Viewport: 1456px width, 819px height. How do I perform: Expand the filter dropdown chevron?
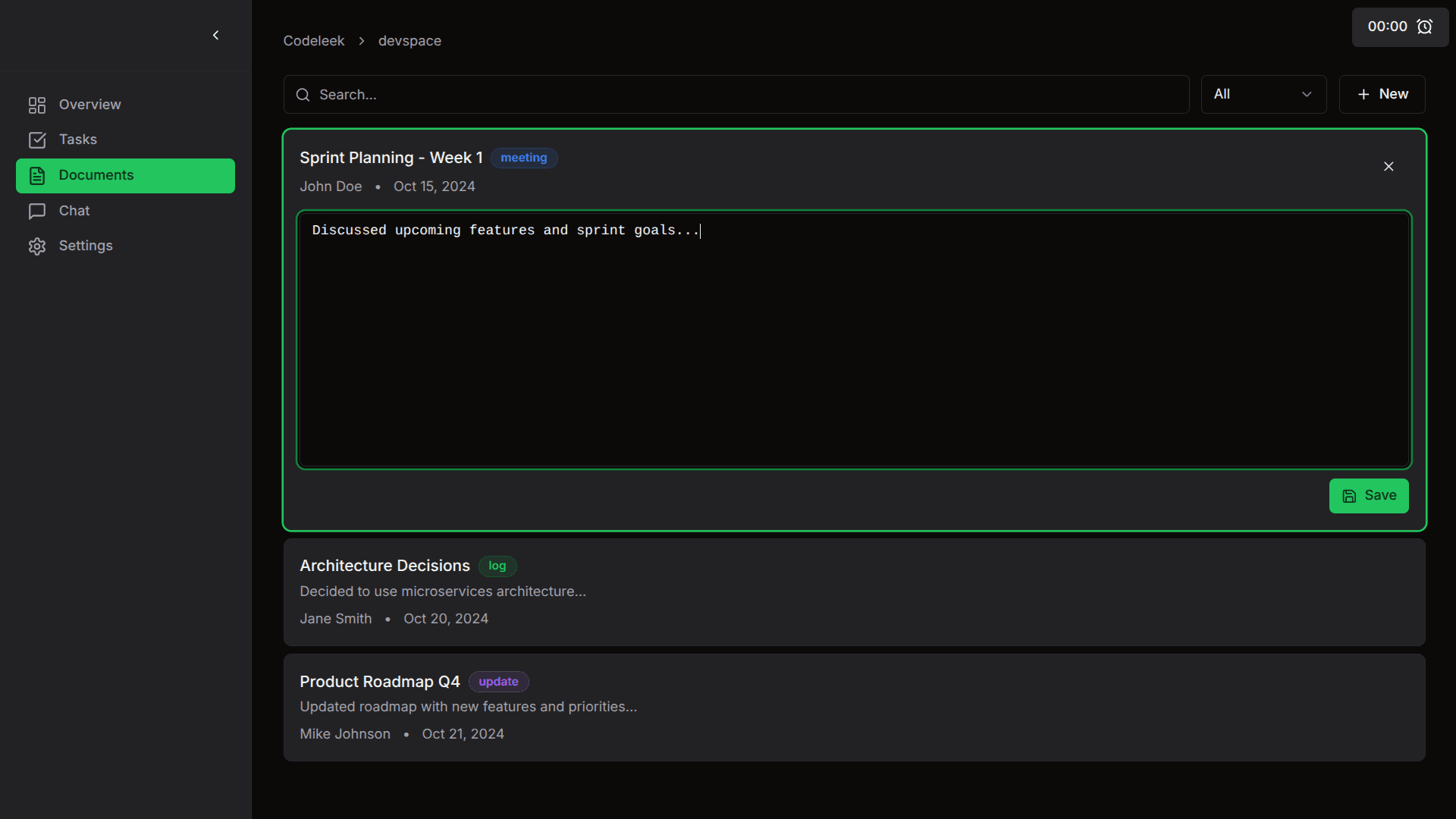pyautogui.click(x=1307, y=94)
